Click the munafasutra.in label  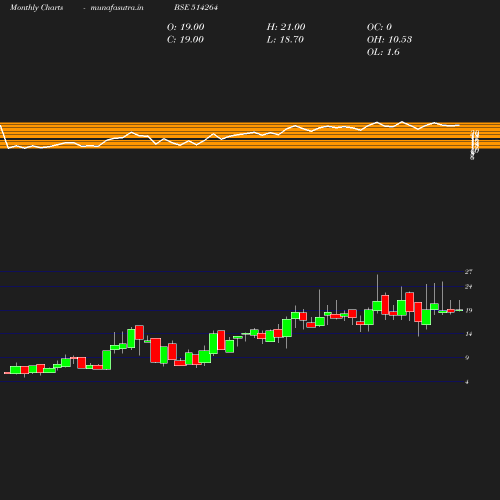[x=117, y=7]
